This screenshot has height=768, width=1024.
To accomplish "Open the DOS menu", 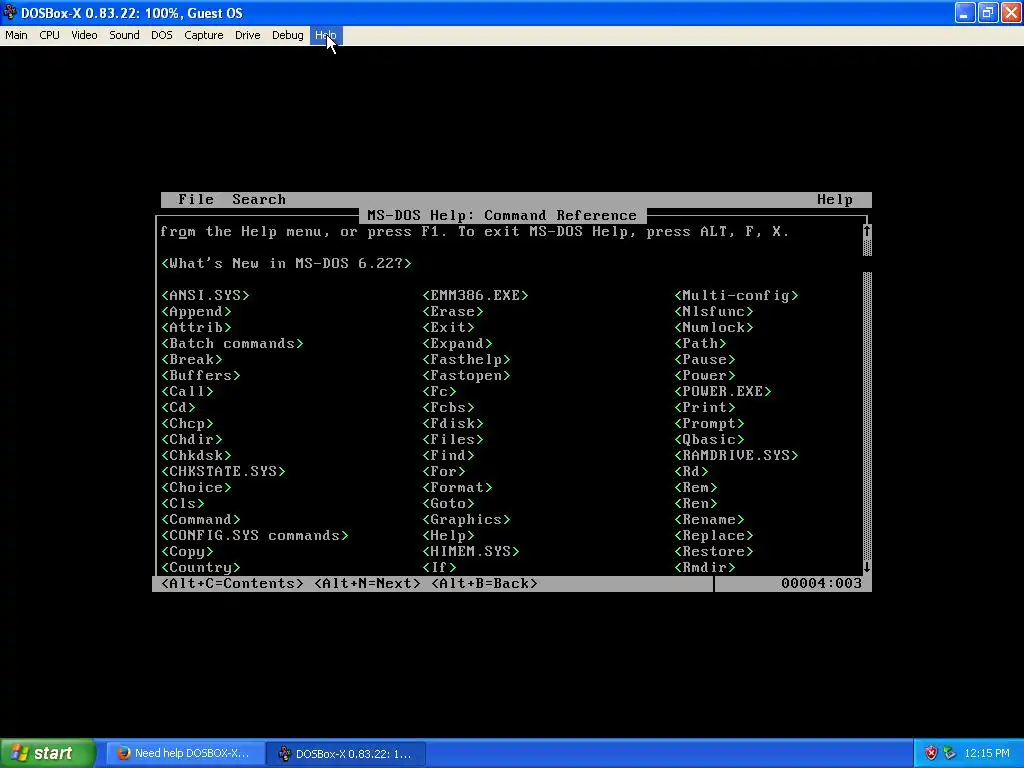I will point(162,35).
